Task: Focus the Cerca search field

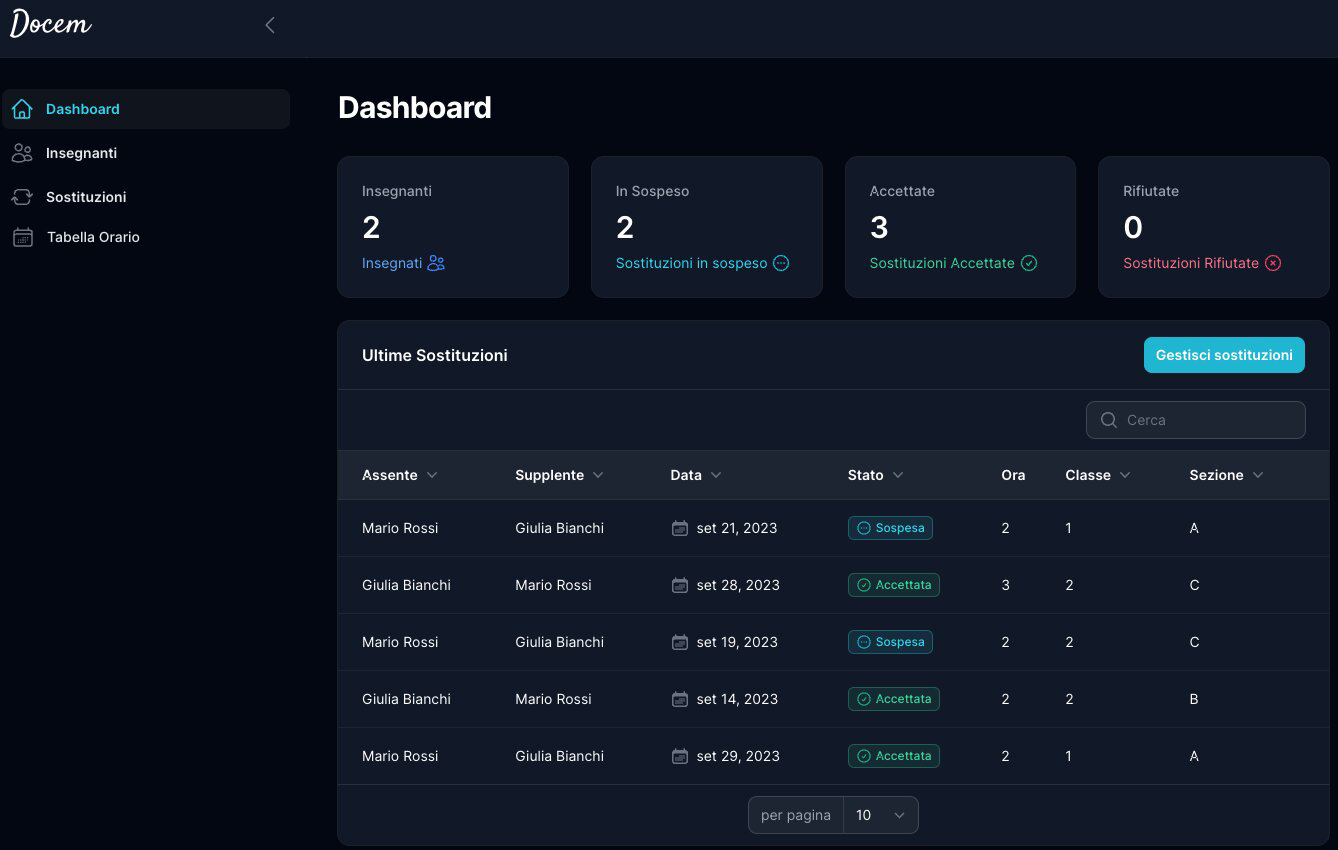Action: pyautogui.click(x=1195, y=420)
